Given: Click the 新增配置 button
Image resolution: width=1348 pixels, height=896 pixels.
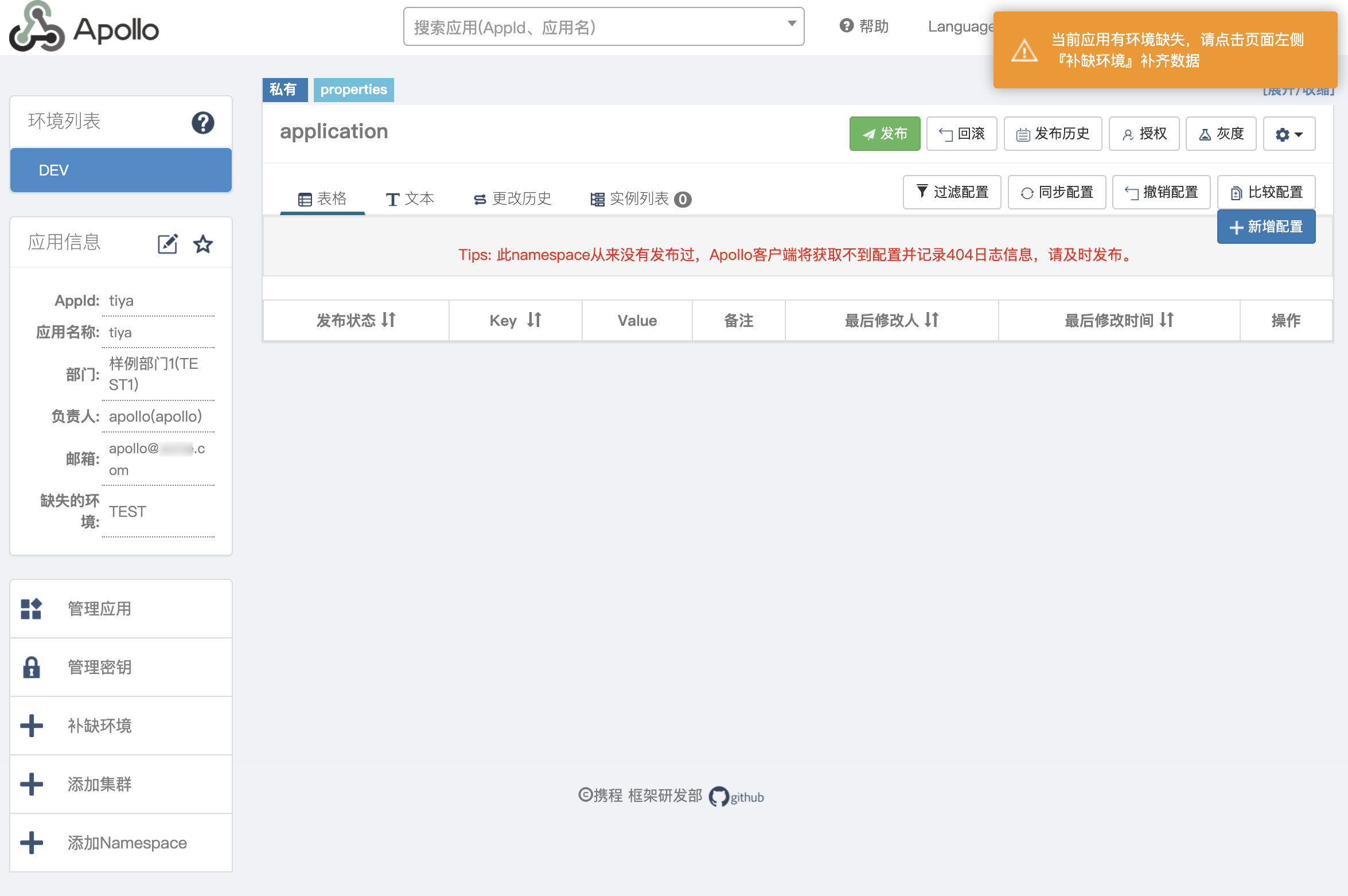Looking at the screenshot, I should (x=1266, y=227).
